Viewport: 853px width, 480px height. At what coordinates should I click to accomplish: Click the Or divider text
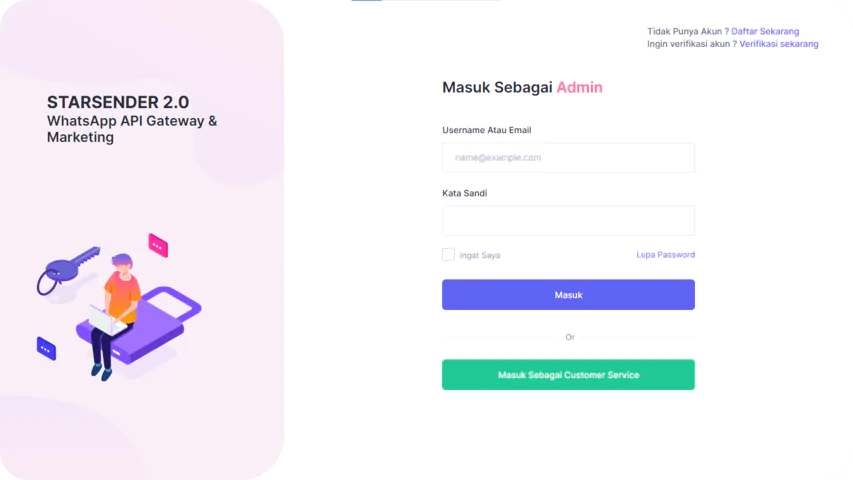(x=570, y=337)
